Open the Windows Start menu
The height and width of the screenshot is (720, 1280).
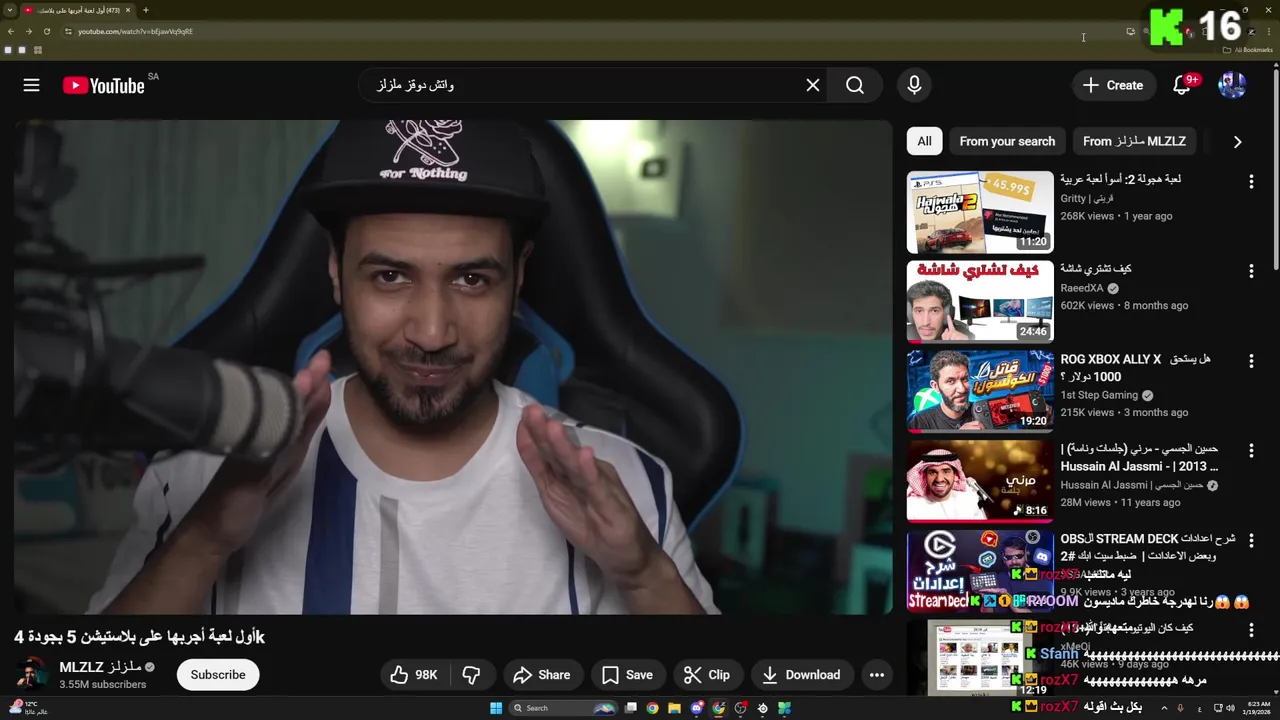tap(496, 708)
